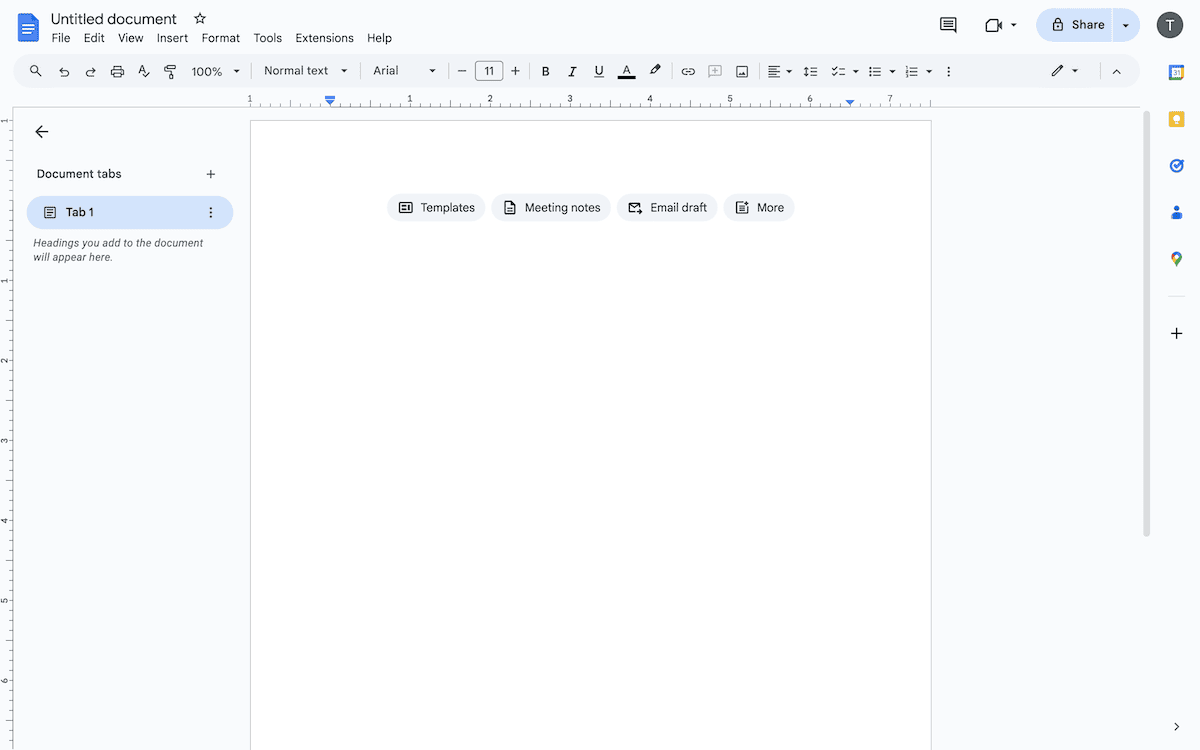Open line and paragraph spacing

pos(810,71)
